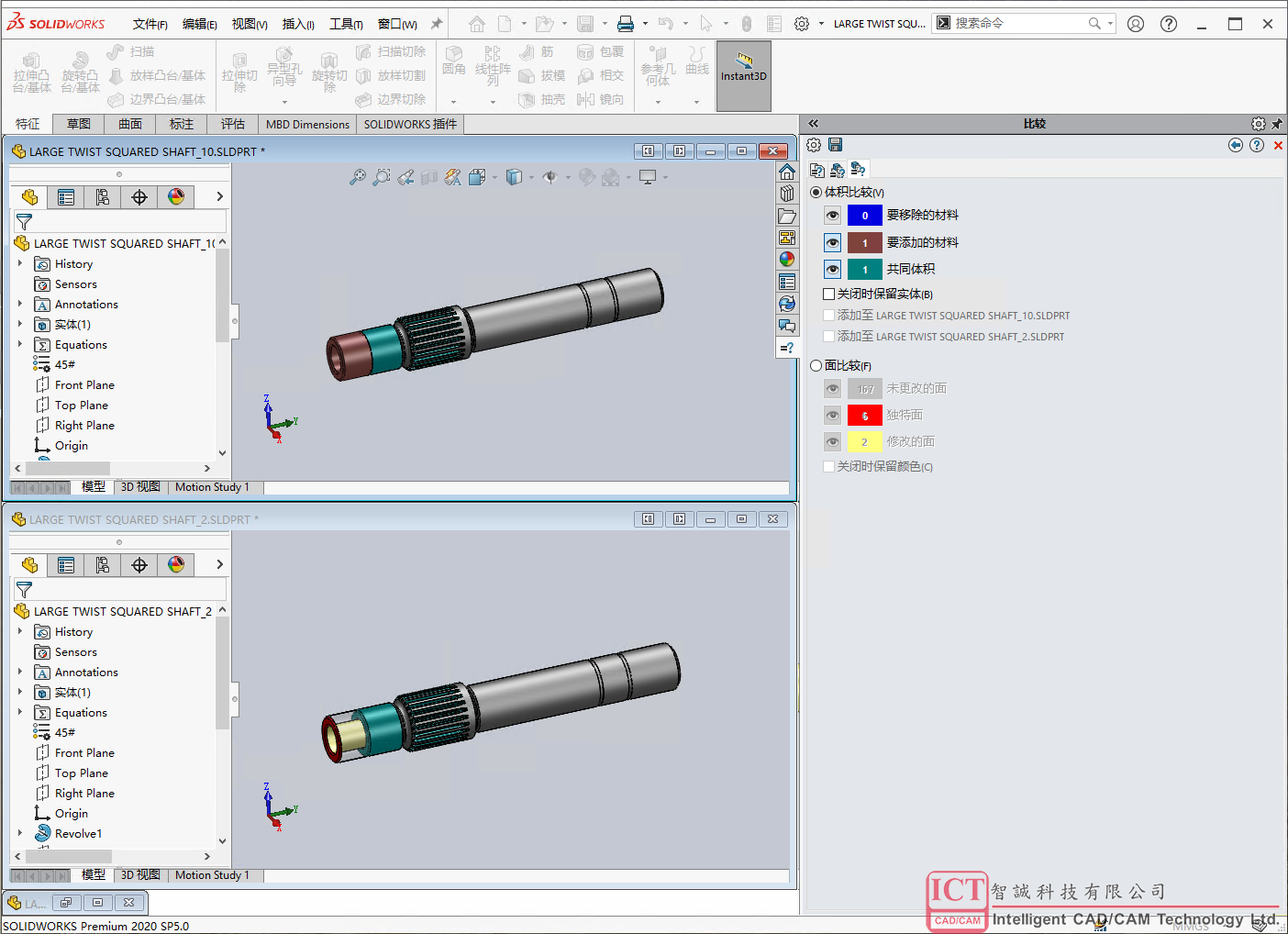The image size is (1288, 934).
Task: Open the ConfigurationManager tab in top window
Action: (x=103, y=196)
